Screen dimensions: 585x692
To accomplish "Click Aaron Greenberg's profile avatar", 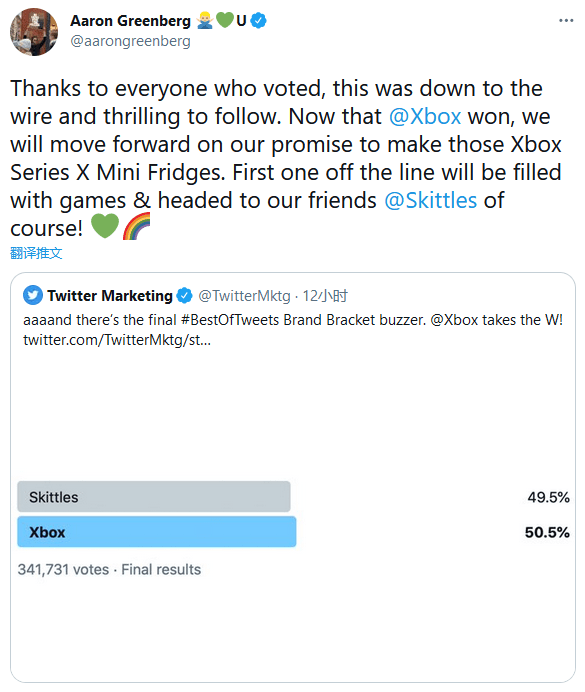I will 34,32.
